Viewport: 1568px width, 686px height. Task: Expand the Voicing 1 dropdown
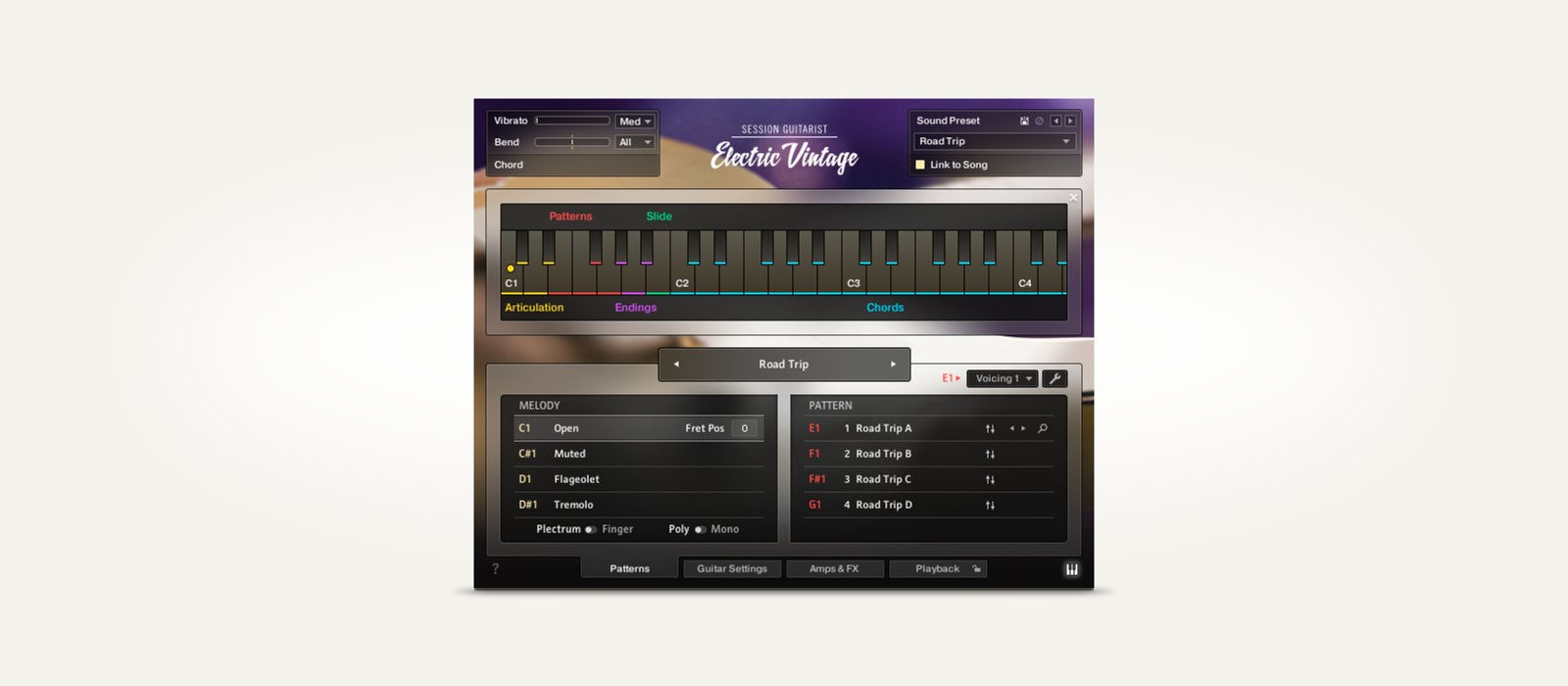(x=1002, y=378)
